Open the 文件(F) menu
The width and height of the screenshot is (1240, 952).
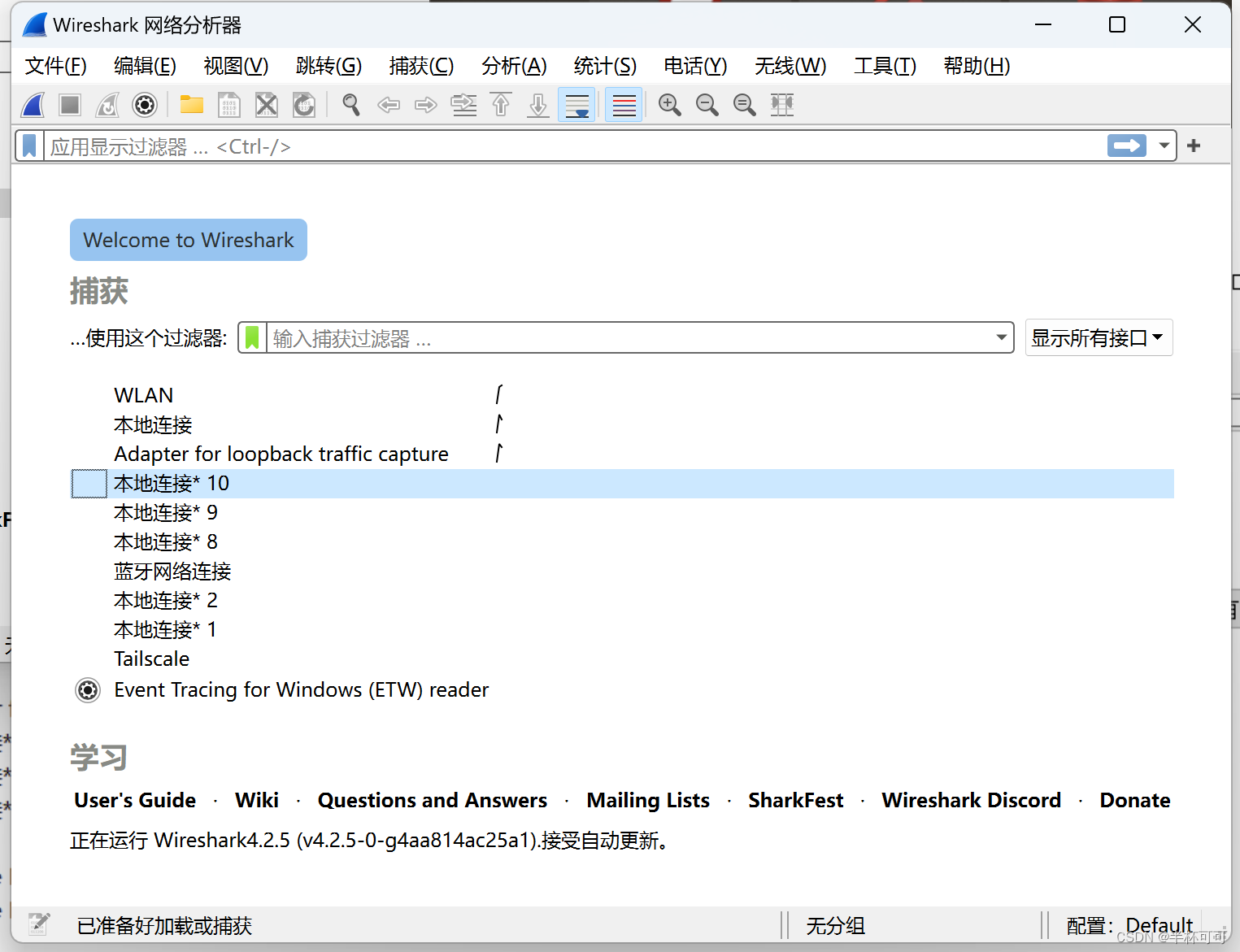tap(56, 66)
